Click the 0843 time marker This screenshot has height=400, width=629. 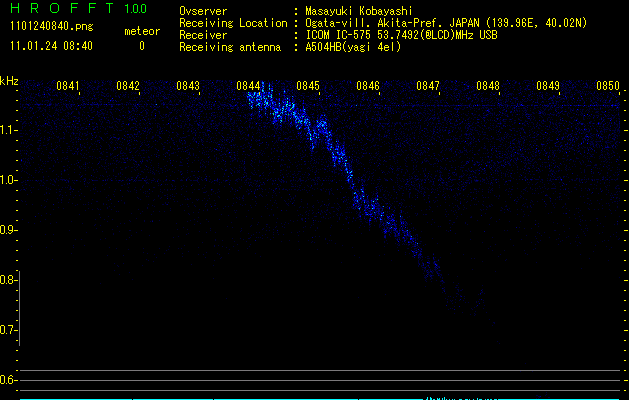[188, 86]
